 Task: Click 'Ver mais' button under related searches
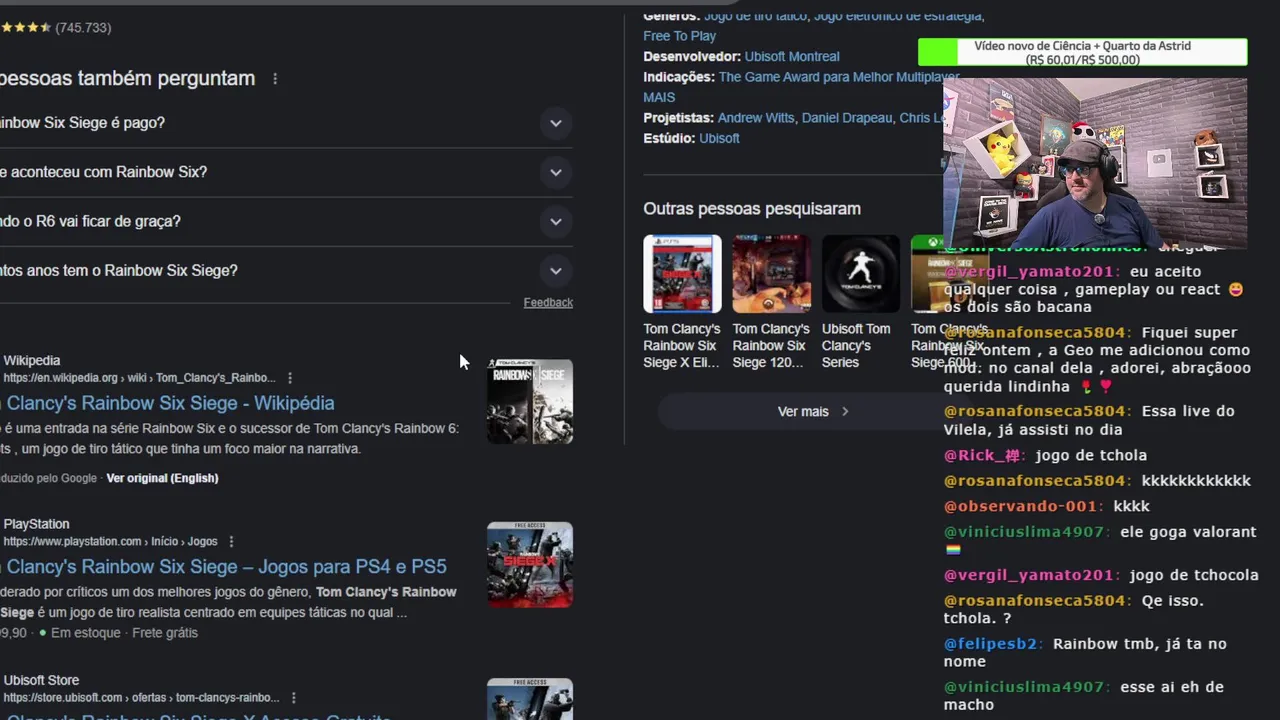coord(812,411)
